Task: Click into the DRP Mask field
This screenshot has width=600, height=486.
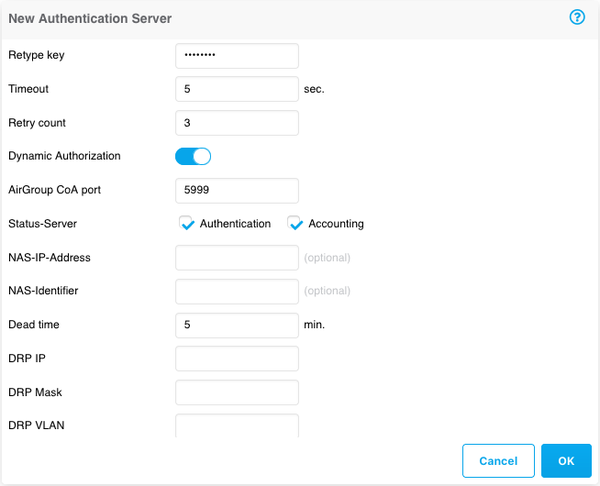Action: pyautogui.click(x=237, y=393)
